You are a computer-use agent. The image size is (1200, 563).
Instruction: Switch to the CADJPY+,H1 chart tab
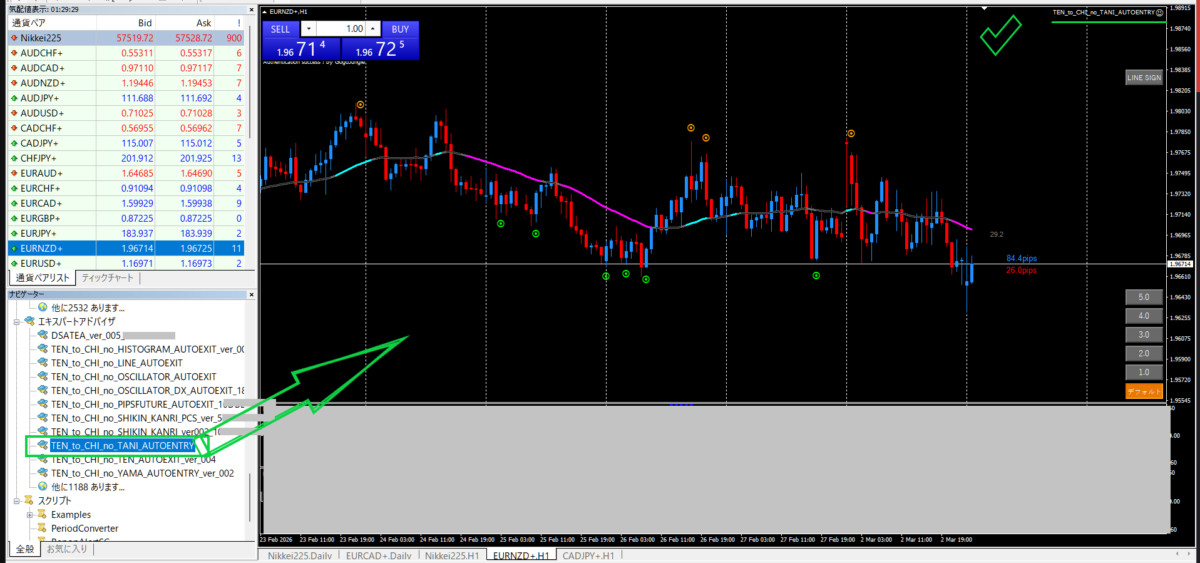click(587, 554)
